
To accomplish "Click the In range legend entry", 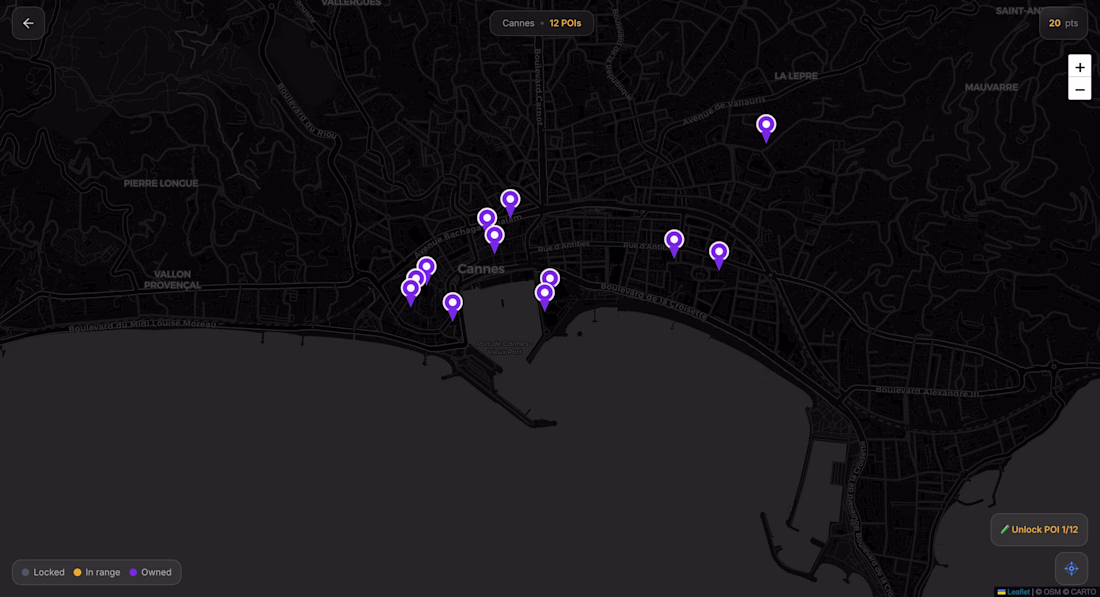I will pyautogui.click(x=97, y=572).
